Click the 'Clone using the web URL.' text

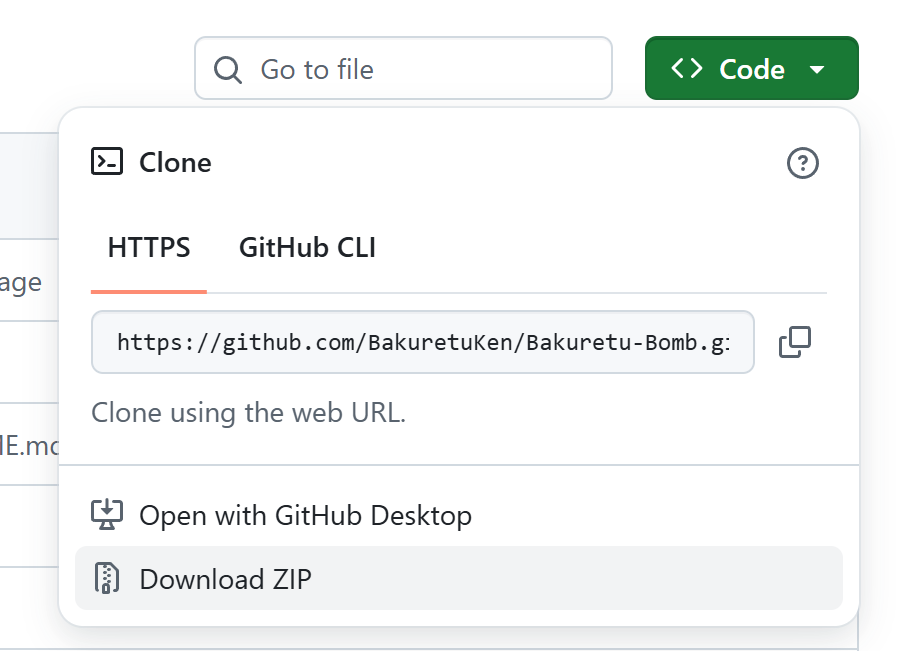coord(249,413)
